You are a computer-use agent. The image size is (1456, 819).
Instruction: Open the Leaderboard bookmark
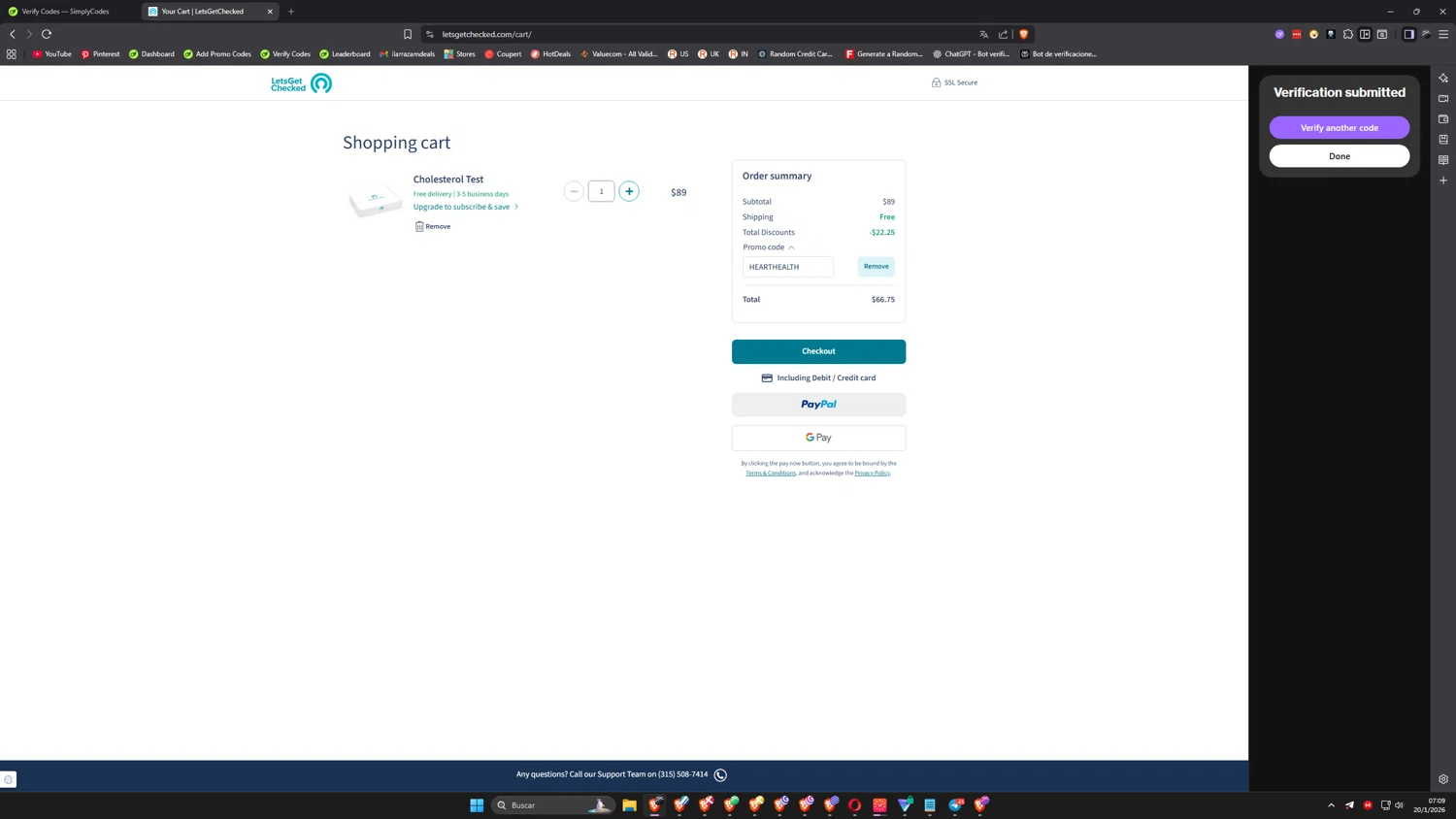tap(345, 54)
